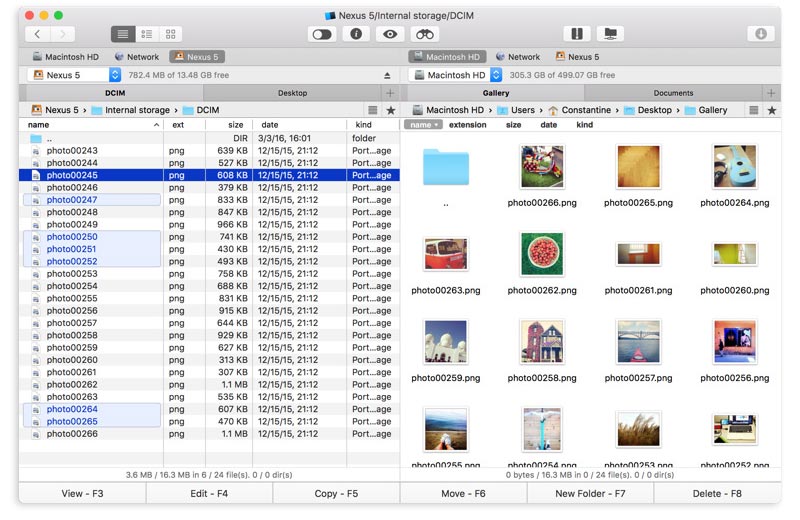Select the photo00259.png thumbnail
Image resolution: width=800 pixels, height=520 pixels.
(446, 341)
